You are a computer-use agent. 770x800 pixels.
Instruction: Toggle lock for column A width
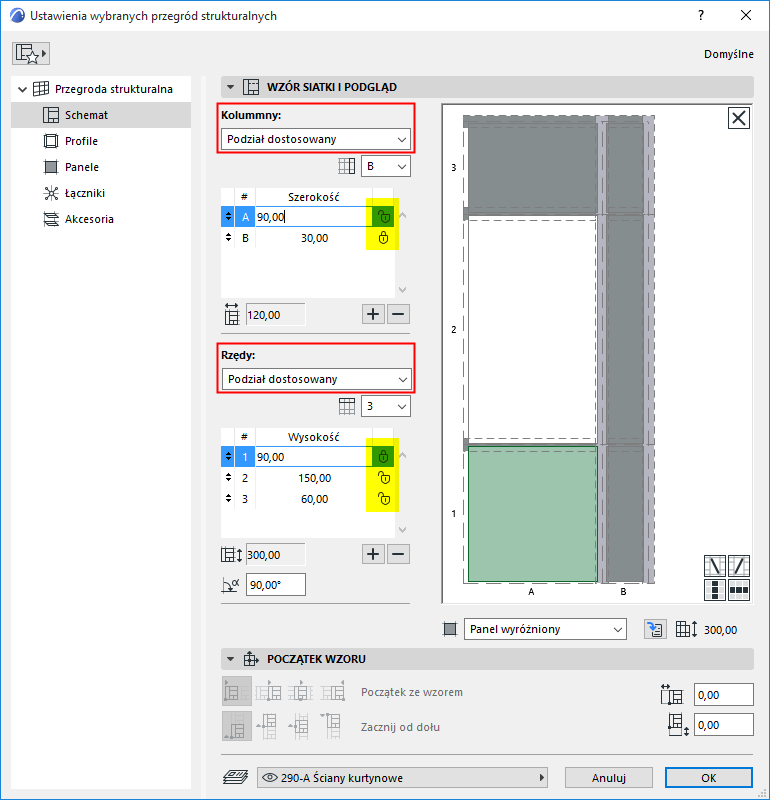383,217
